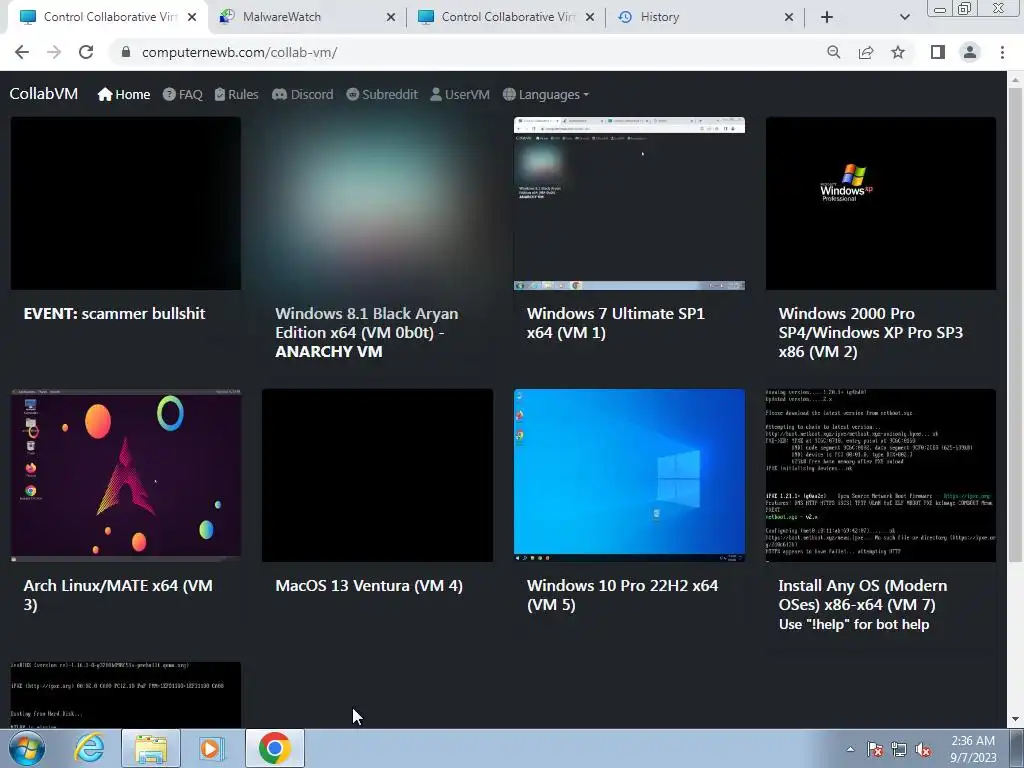View site security lock info
The height and width of the screenshot is (768, 1024).
click(126, 52)
